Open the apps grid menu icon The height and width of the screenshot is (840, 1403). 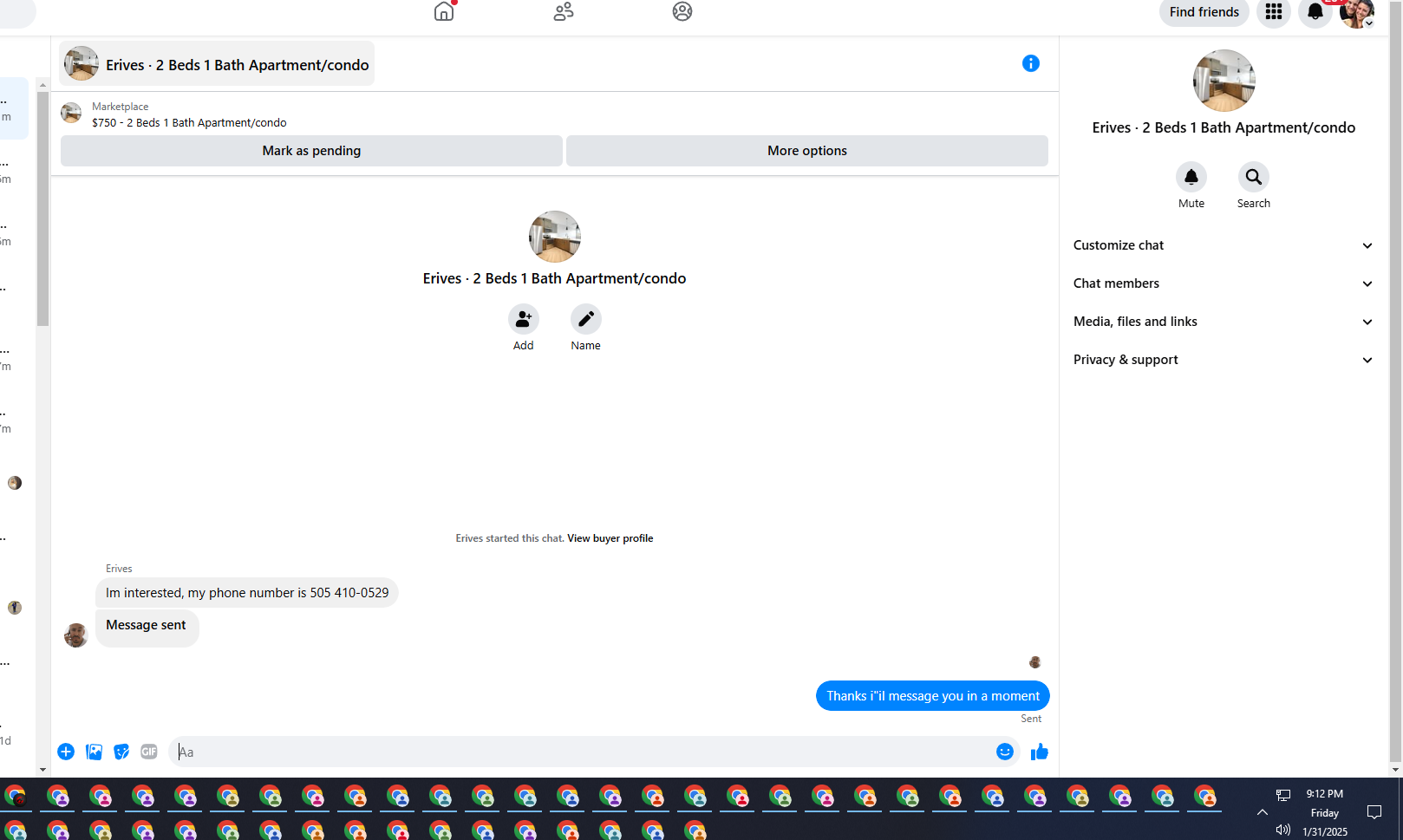pyautogui.click(x=1274, y=12)
